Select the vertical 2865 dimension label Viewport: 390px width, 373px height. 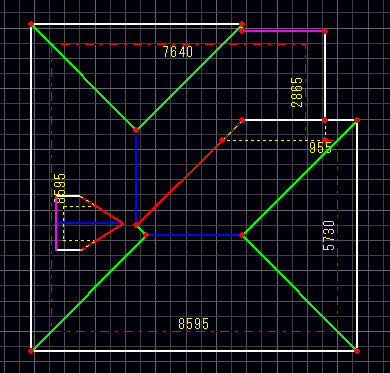tap(297, 92)
